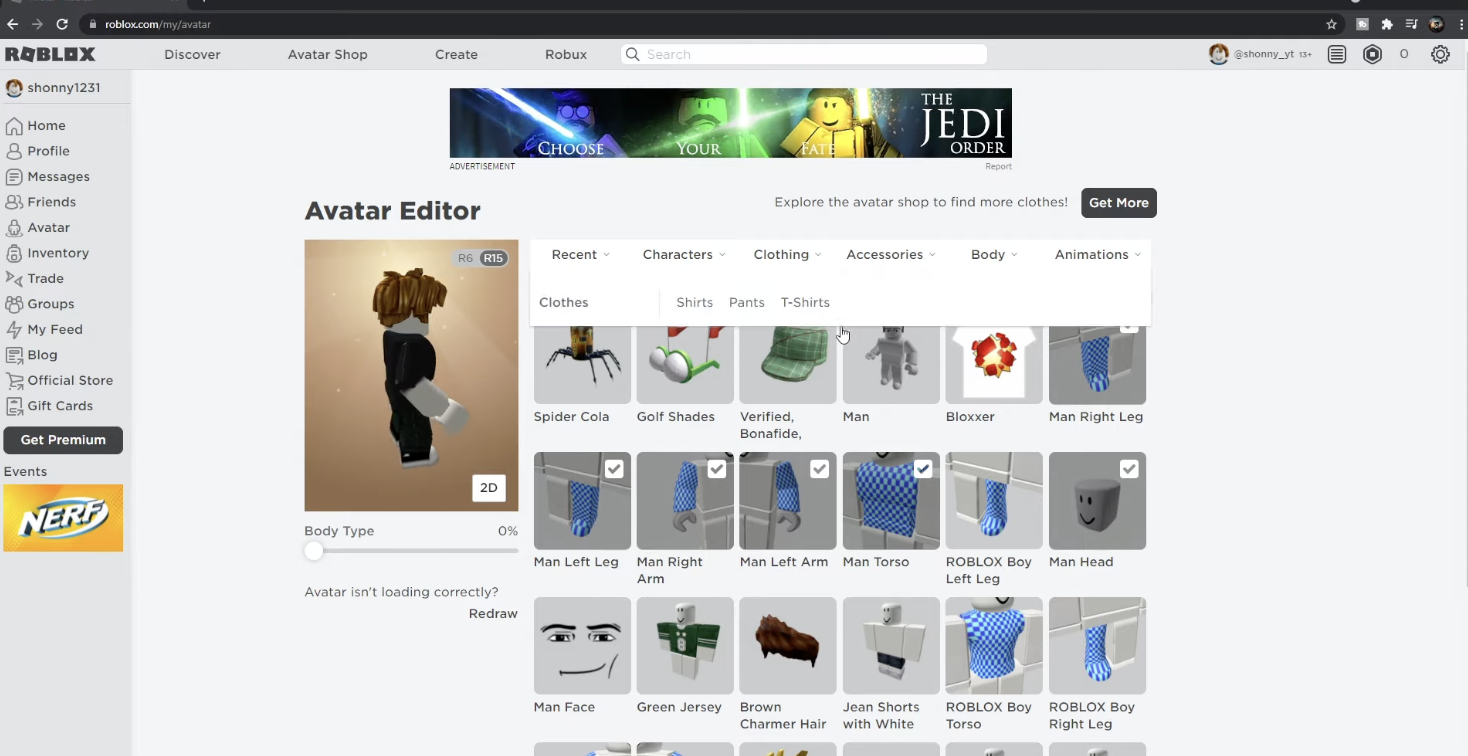Open the shonny1231 profile link in the sidebar
Image resolution: width=1468 pixels, height=756 pixels.
53,88
